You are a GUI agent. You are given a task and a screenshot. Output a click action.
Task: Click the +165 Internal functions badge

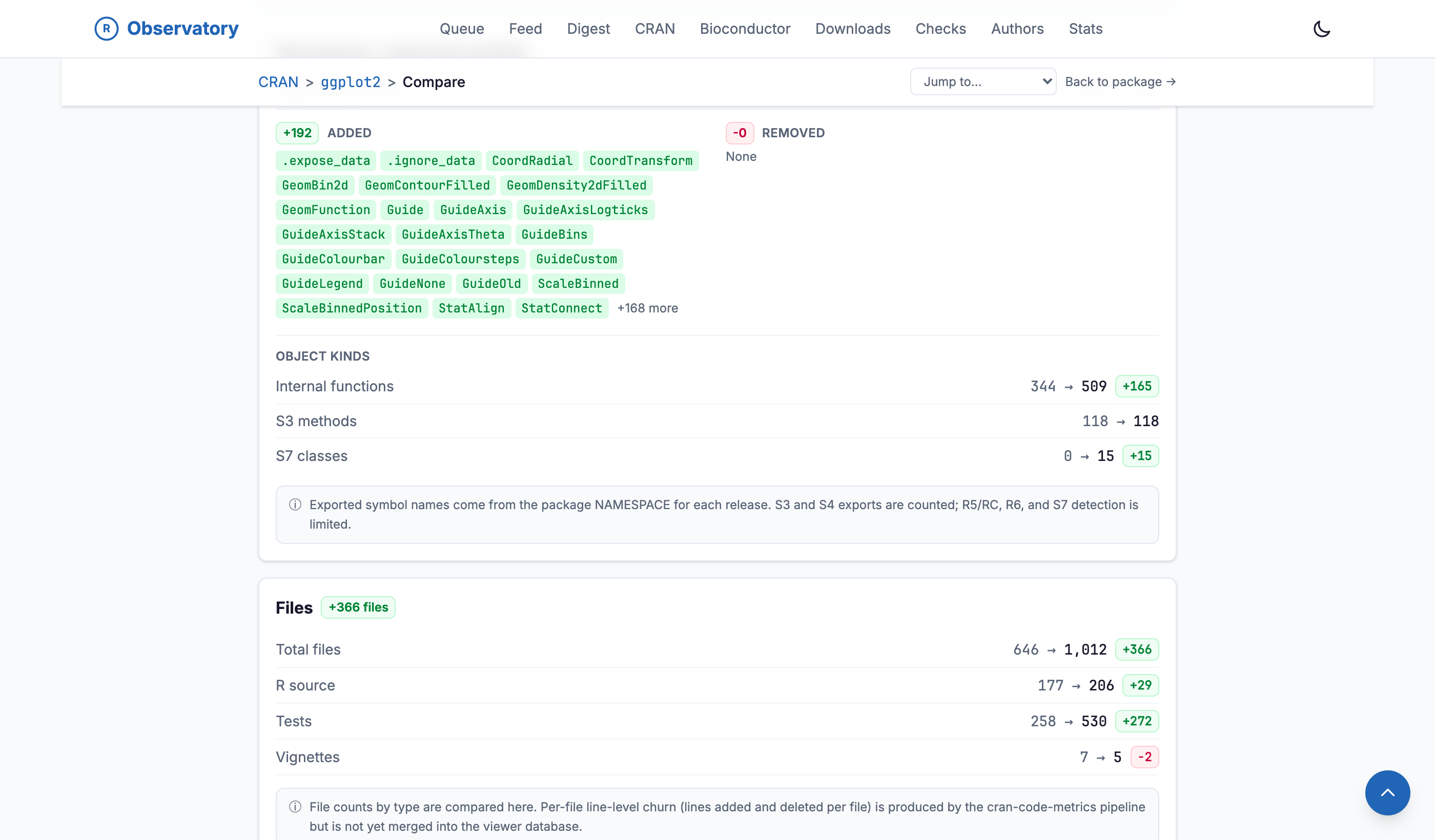tap(1137, 386)
